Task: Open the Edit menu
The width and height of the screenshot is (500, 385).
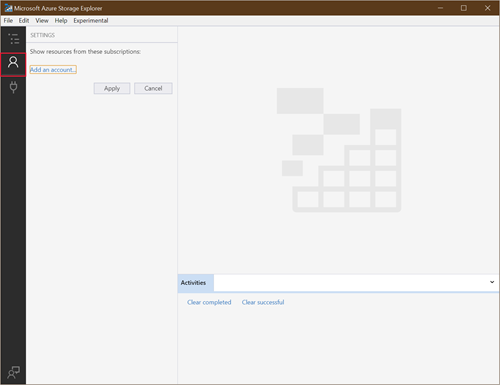Action: point(24,21)
